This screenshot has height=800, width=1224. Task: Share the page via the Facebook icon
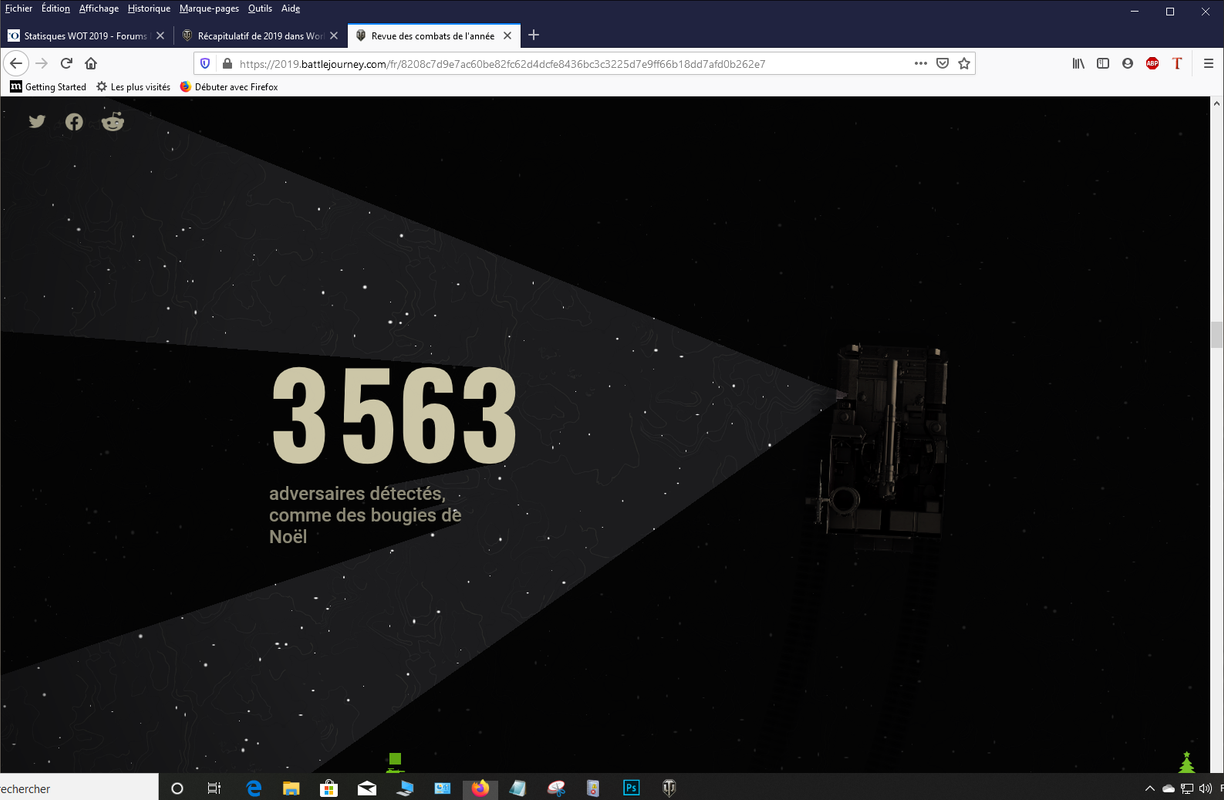pos(74,122)
